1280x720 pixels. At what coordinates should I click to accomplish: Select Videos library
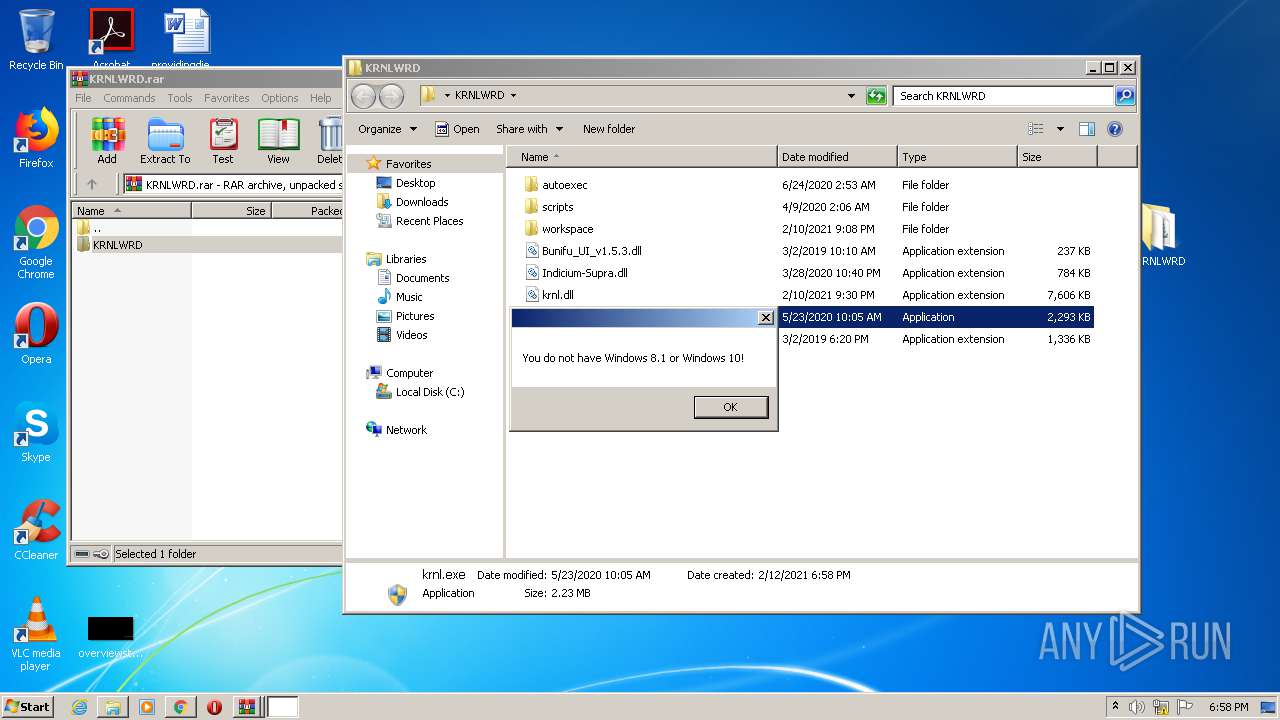402,335
